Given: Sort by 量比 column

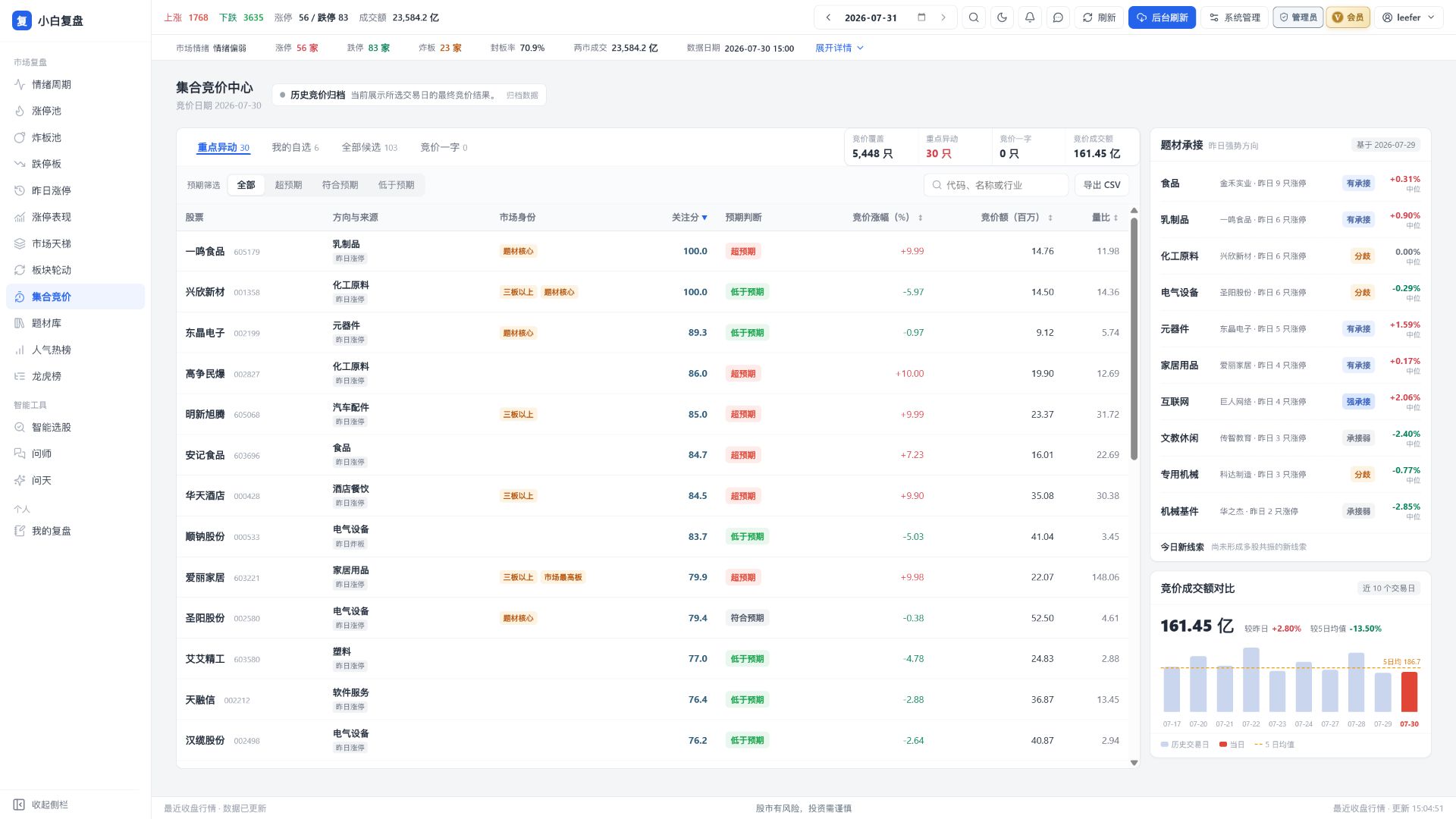Looking at the screenshot, I should point(1105,218).
